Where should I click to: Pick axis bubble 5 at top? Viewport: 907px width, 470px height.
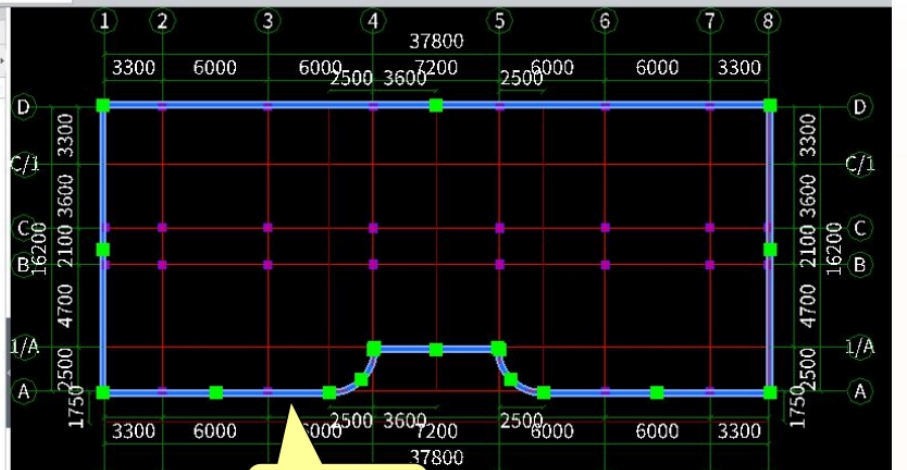point(499,21)
